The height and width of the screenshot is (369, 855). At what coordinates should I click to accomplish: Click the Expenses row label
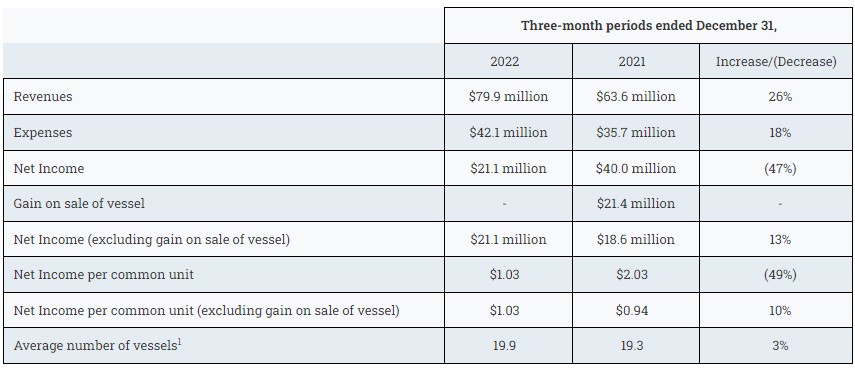pos(43,132)
